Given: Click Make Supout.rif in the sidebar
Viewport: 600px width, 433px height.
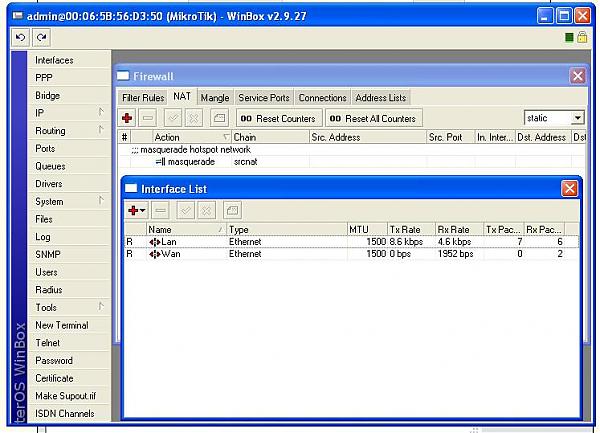Looking at the screenshot, I should (69, 396).
